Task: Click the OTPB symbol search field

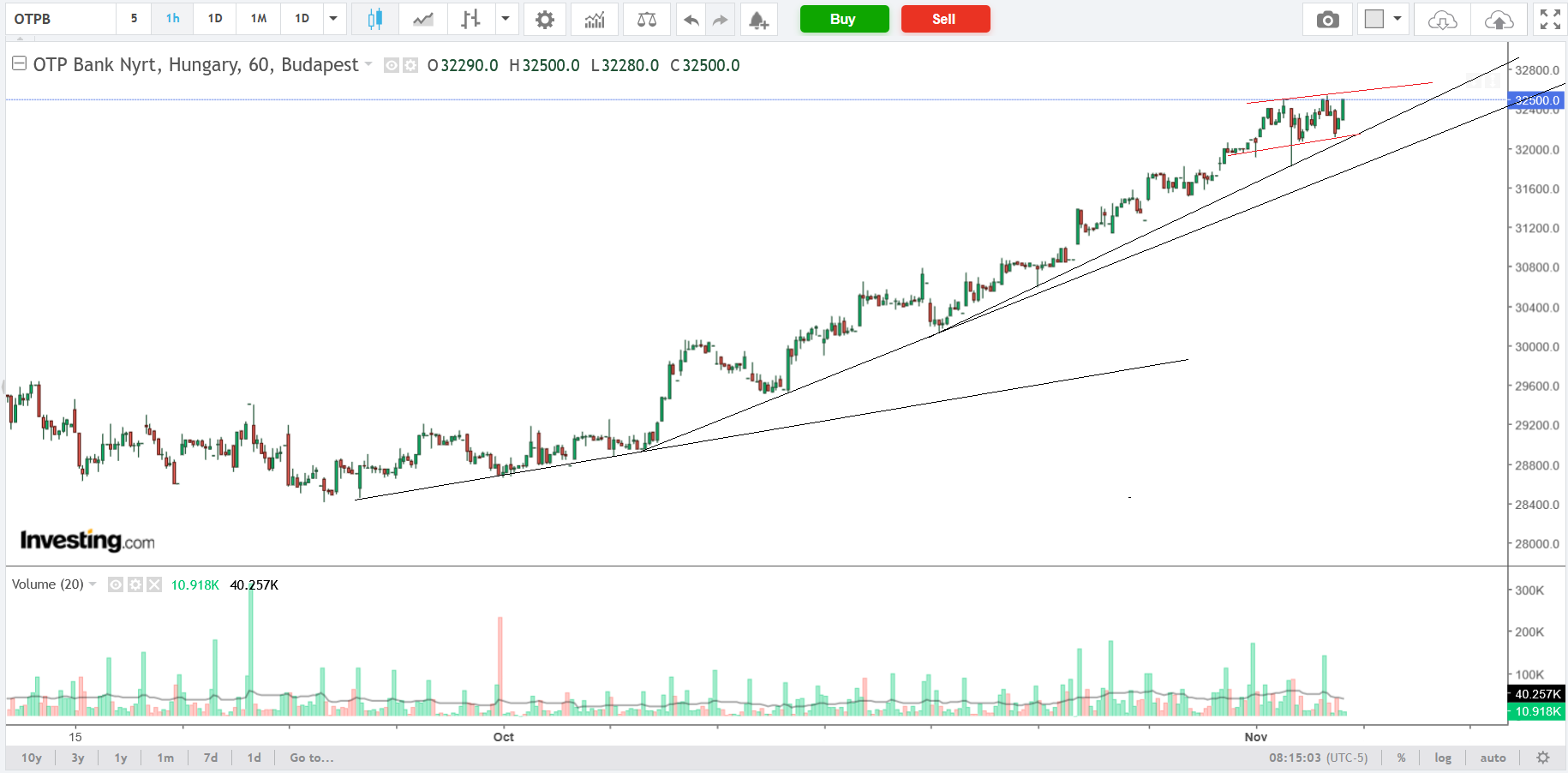Action: pos(60,19)
